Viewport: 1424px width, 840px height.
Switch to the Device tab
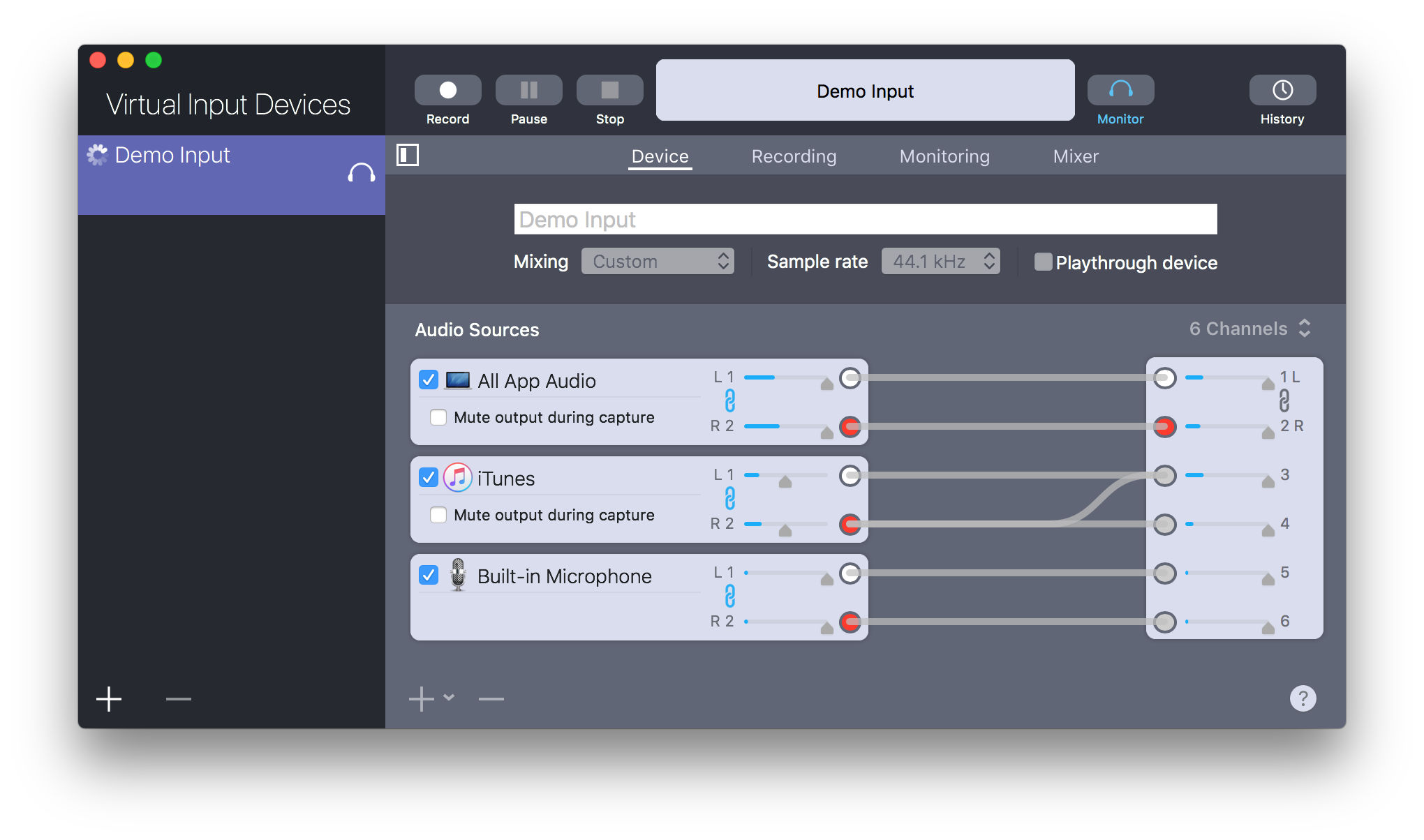click(660, 156)
